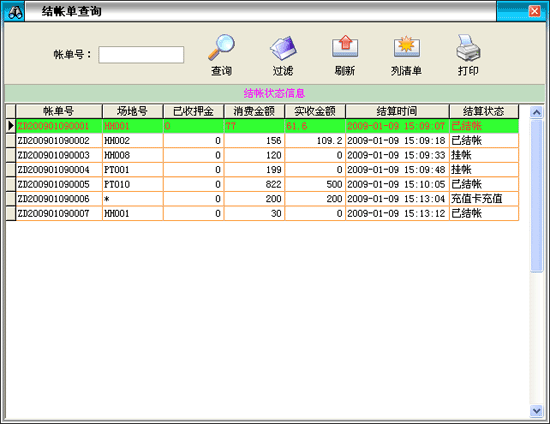Viewport: 550px width, 424px height.
Task: Click the binoculars icon in title bar
Action: [14, 12]
